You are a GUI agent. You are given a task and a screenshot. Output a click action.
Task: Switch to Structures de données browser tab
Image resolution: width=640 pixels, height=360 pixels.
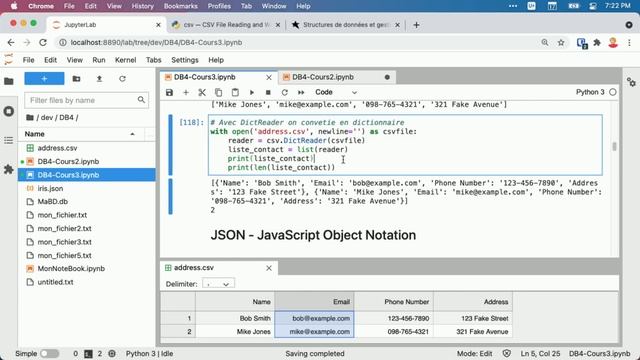point(345,25)
